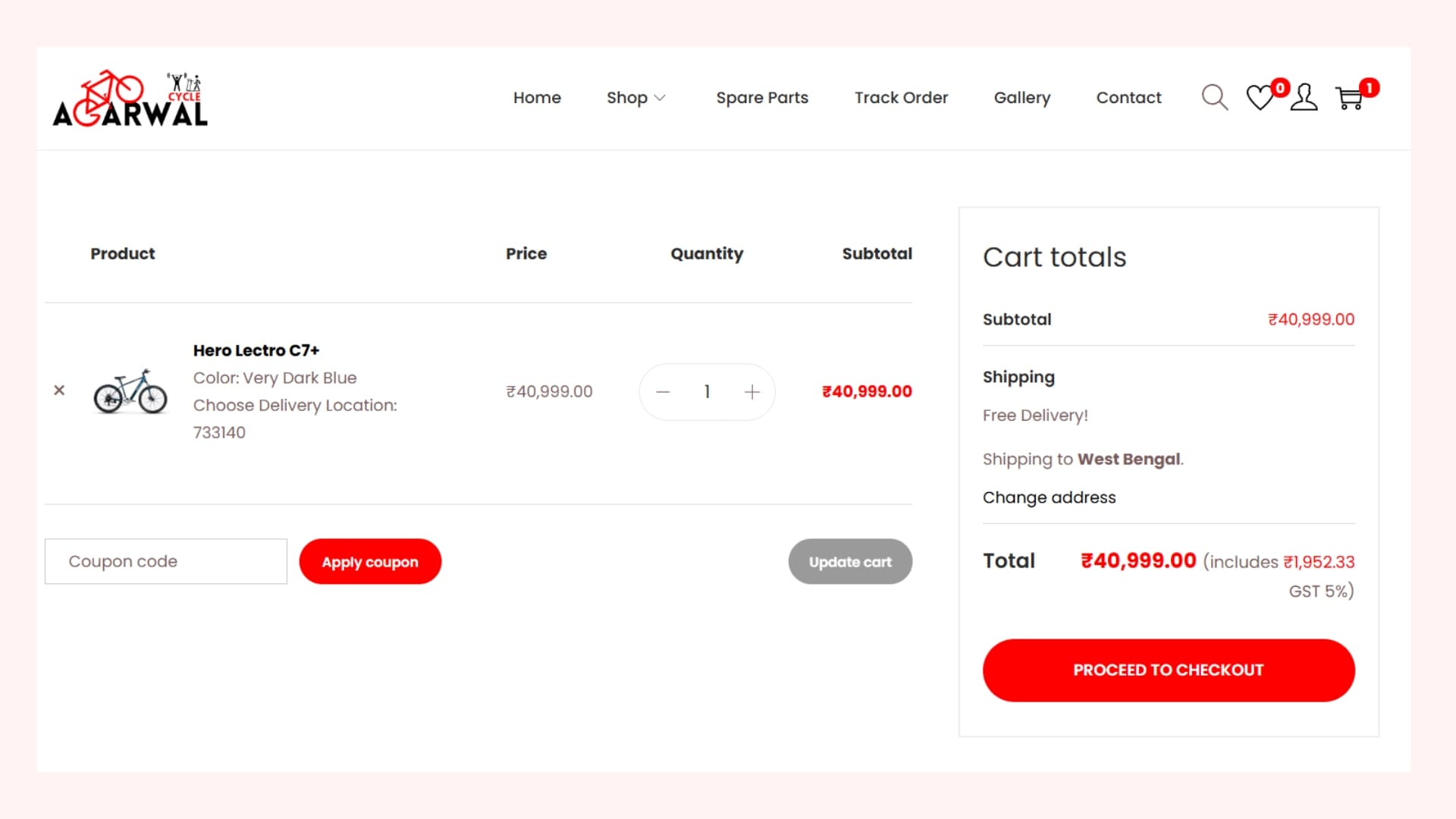Click the Price column header
The width and height of the screenshot is (1456, 819).
click(526, 253)
